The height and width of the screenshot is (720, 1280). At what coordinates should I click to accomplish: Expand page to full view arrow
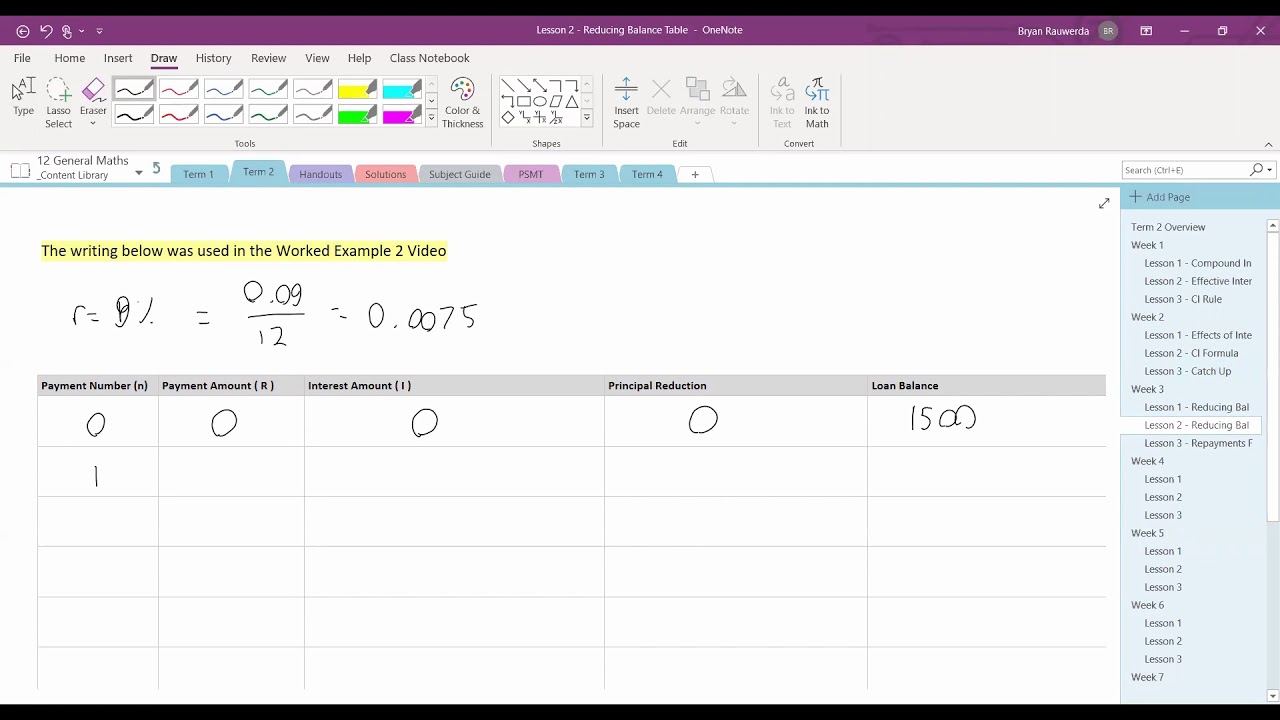pyautogui.click(x=1104, y=204)
